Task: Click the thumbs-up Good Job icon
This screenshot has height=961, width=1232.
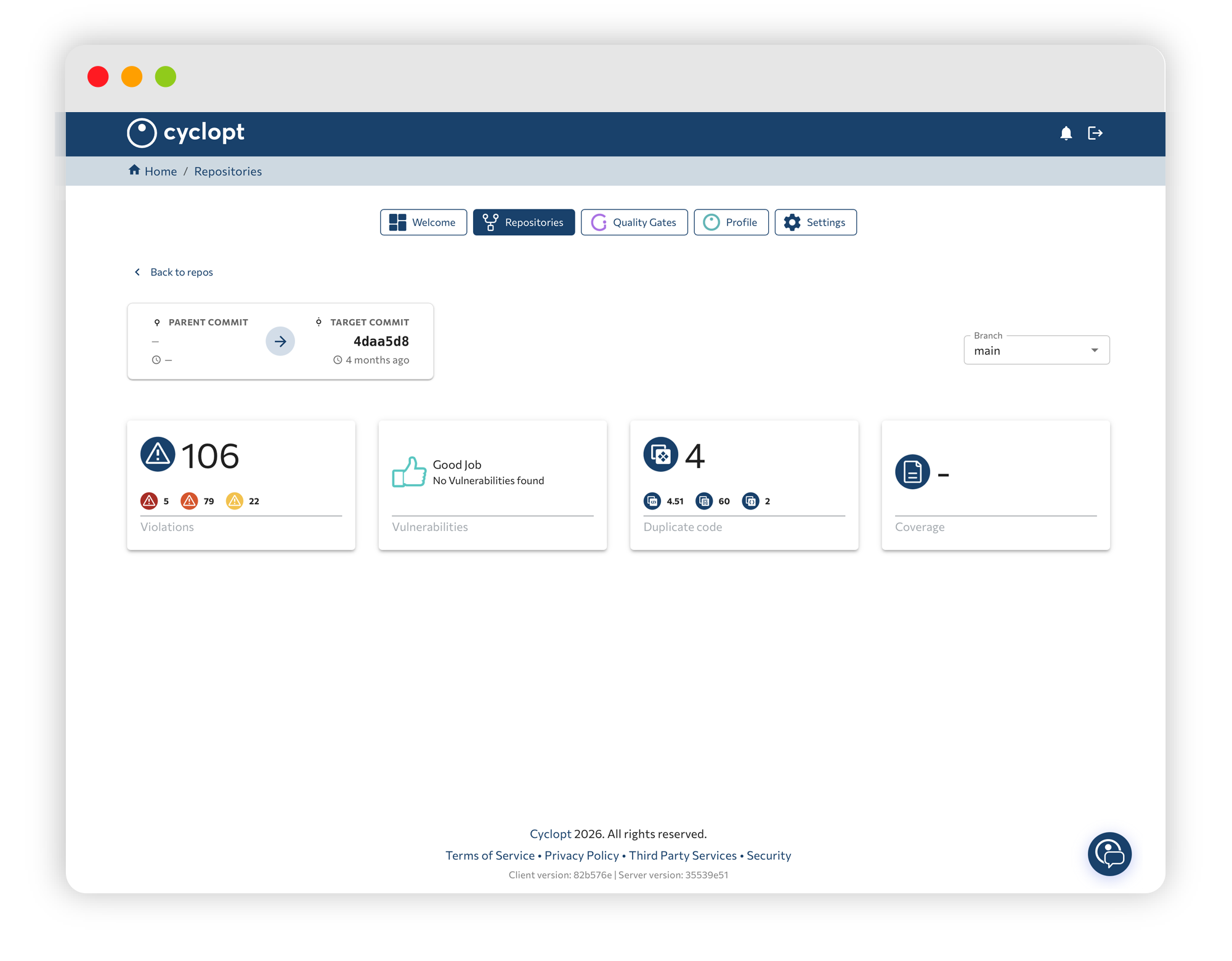Action: coord(409,472)
